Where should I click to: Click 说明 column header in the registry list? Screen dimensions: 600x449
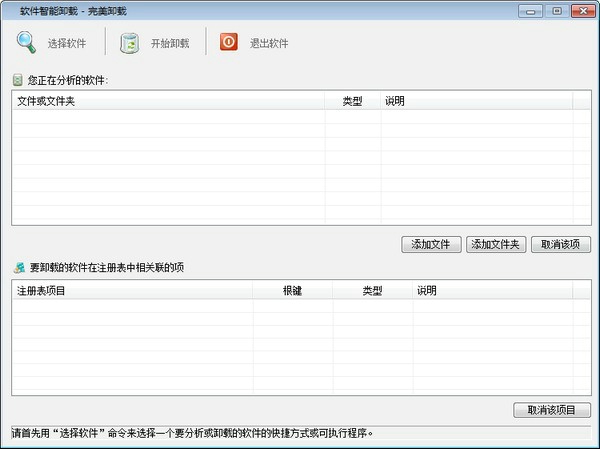tap(492, 291)
